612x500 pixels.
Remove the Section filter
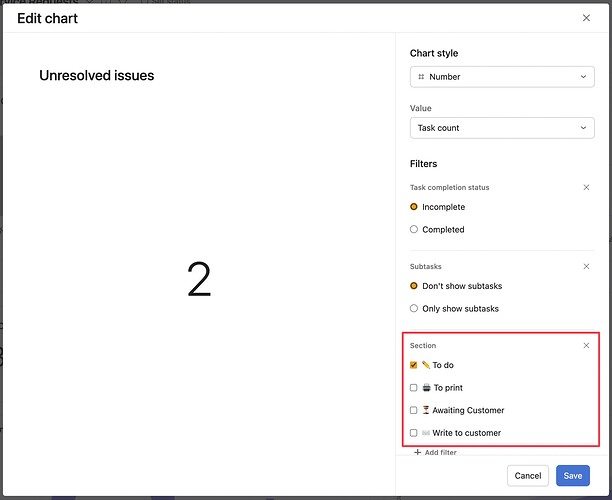586,345
